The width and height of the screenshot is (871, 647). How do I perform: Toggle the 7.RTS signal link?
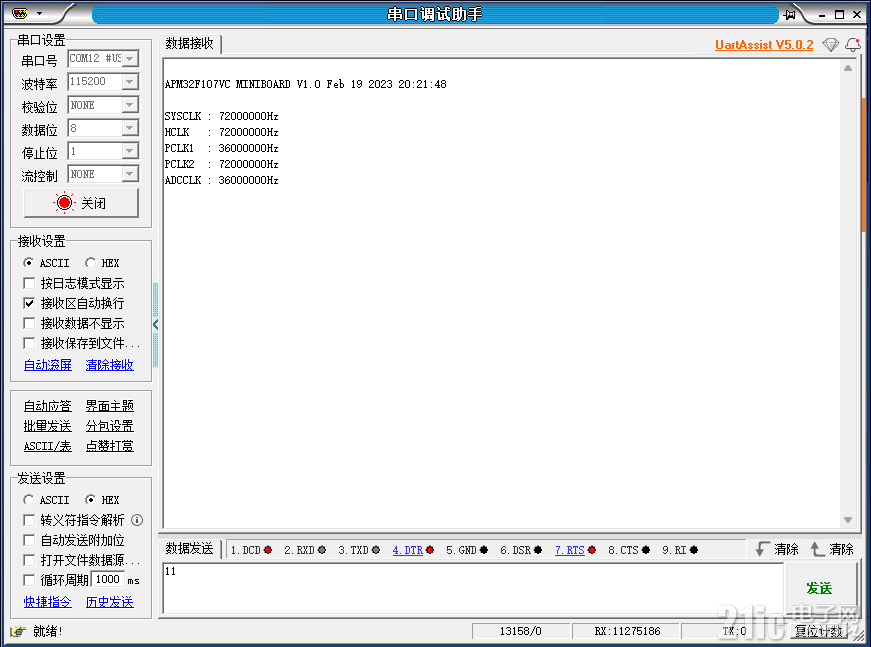tap(569, 550)
